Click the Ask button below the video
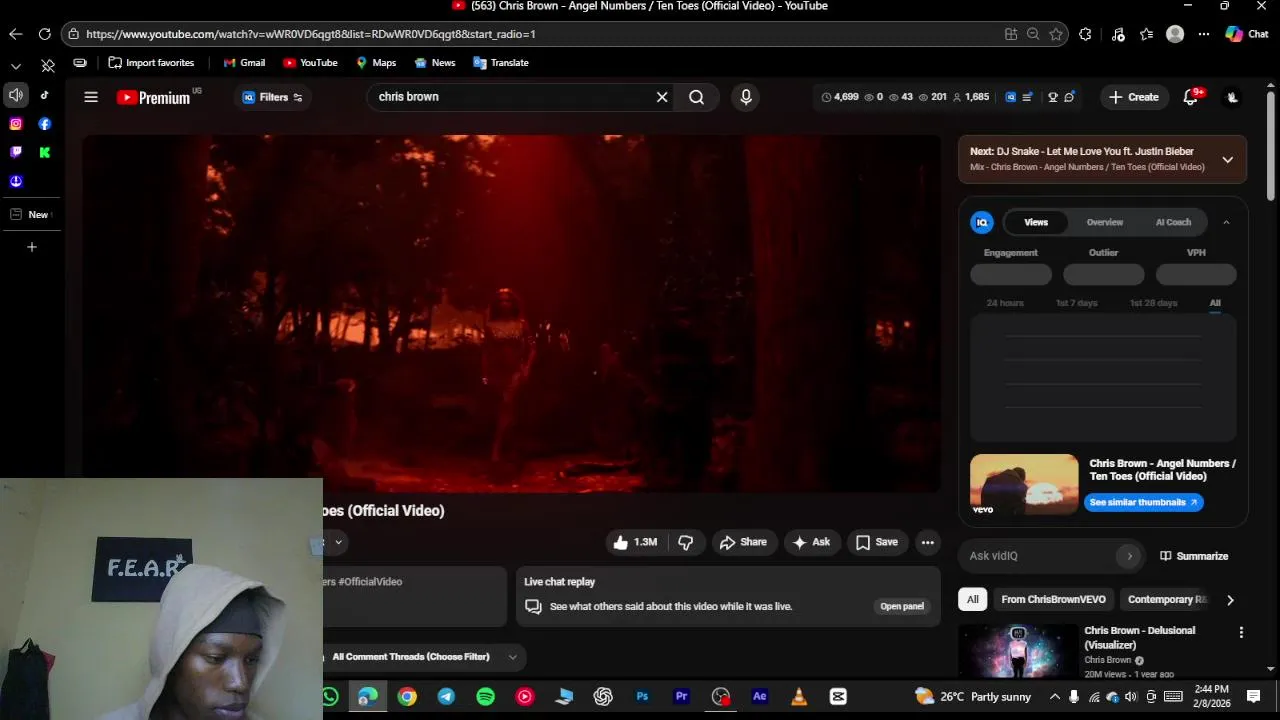Viewport: 1280px width, 720px height. 811,542
